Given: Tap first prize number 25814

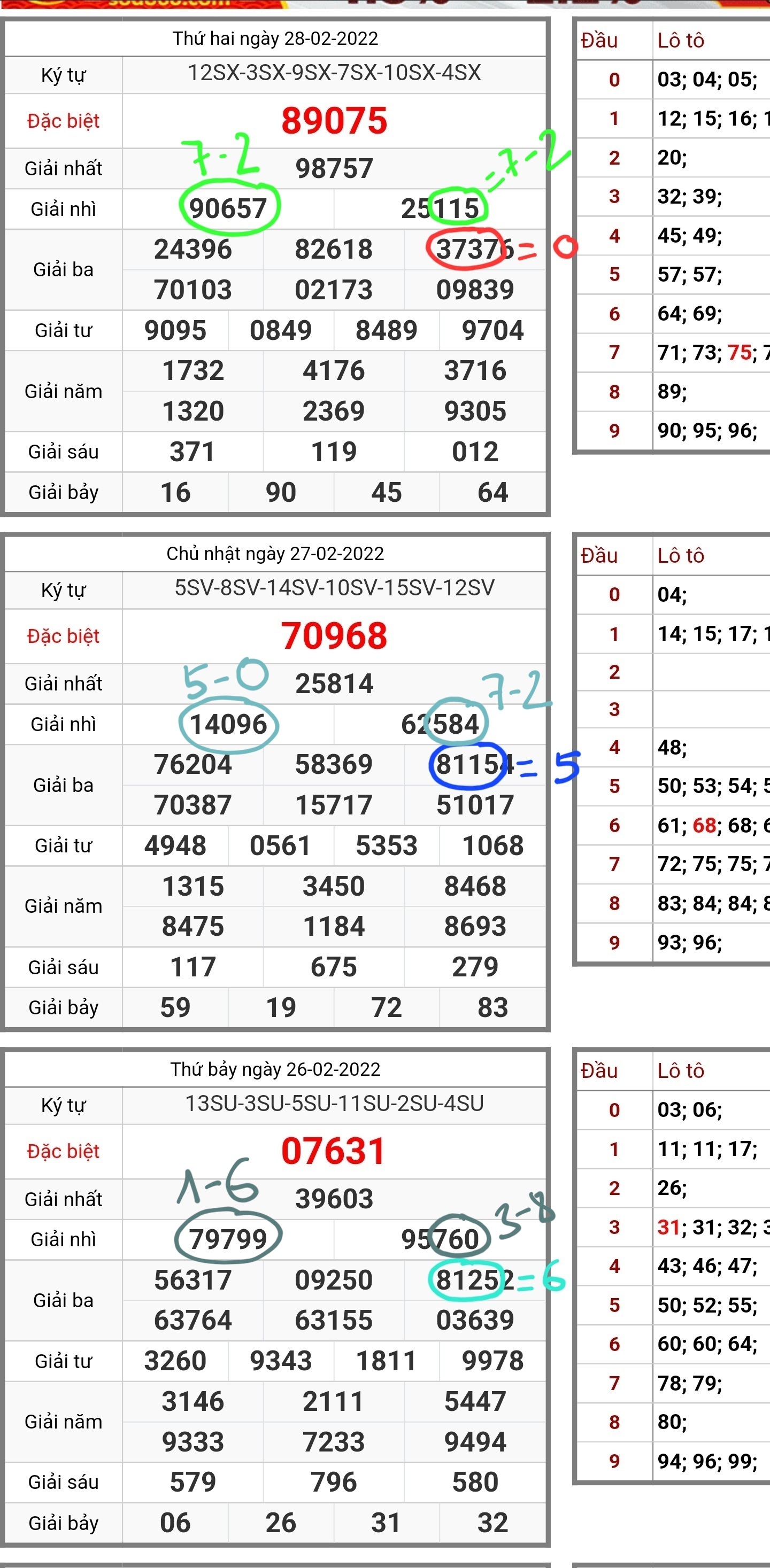Looking at the screenshot, I should 334,684.
